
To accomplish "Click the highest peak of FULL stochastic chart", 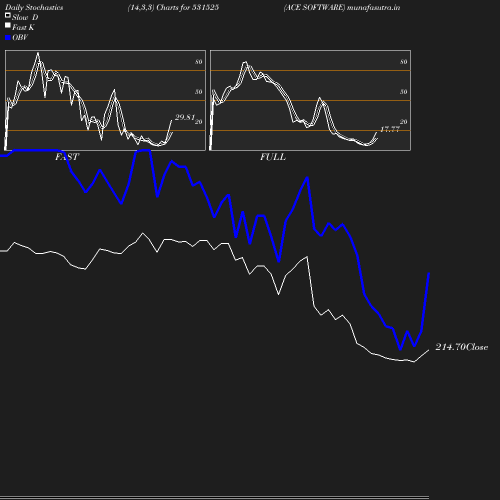I will point(245,62).
